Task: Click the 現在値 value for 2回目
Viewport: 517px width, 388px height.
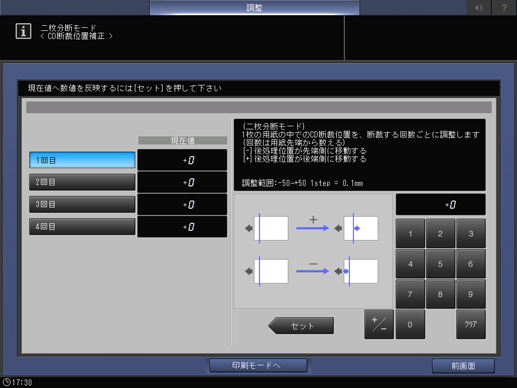Action: coord(182,182)
